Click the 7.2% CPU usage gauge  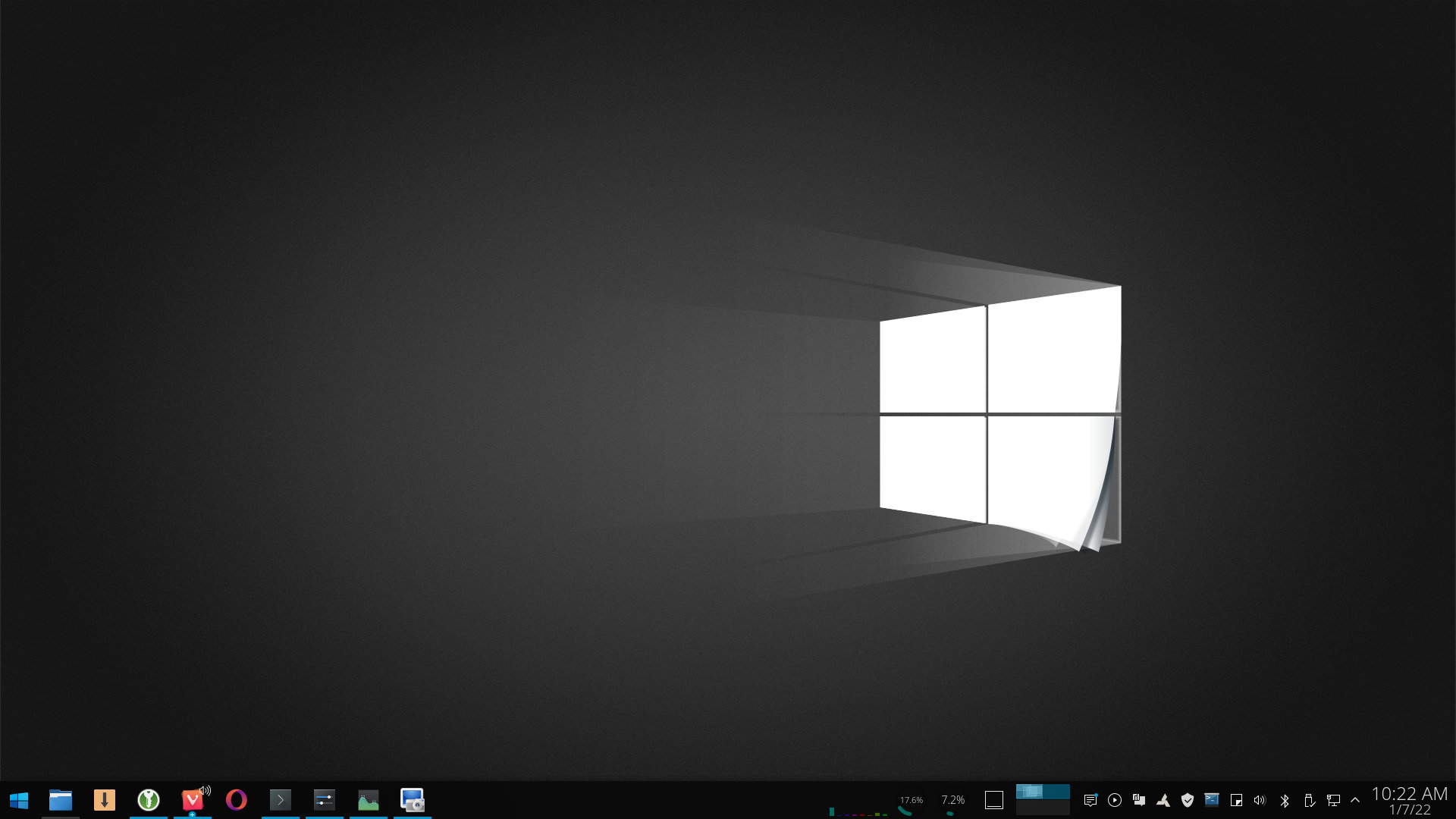(952, 800)
